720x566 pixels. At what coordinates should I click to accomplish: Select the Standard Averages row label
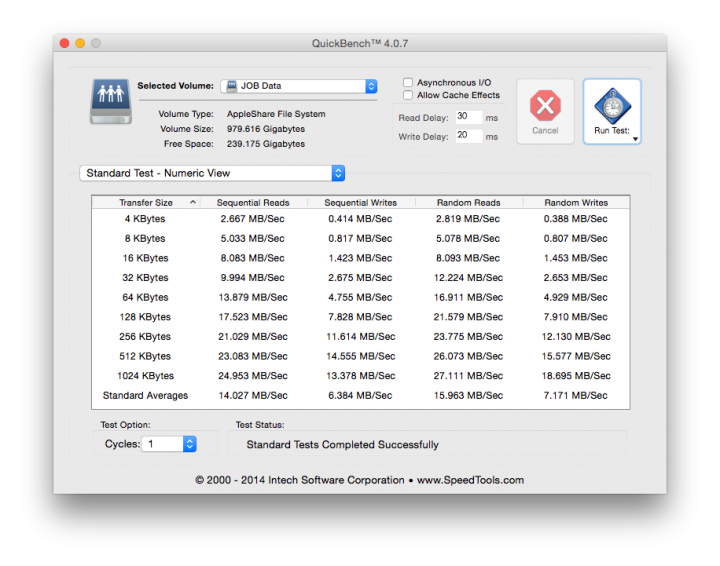pyautogui.click(x=145, y=395)
